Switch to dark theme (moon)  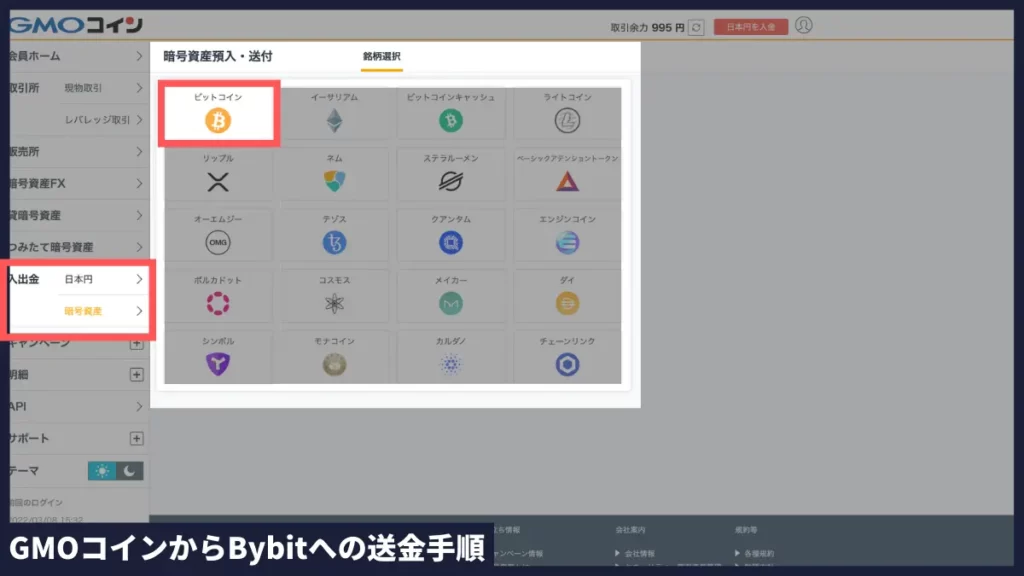pos(129,471)
